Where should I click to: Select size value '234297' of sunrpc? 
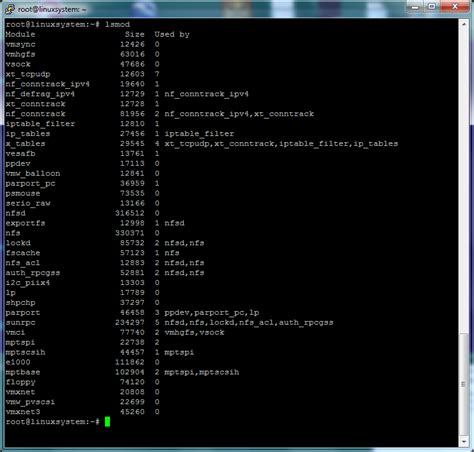130,322
